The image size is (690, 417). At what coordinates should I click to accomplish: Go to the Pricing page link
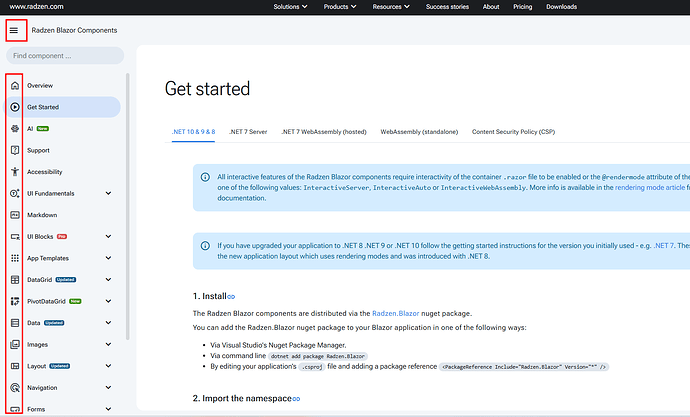[x=522, y=7]
